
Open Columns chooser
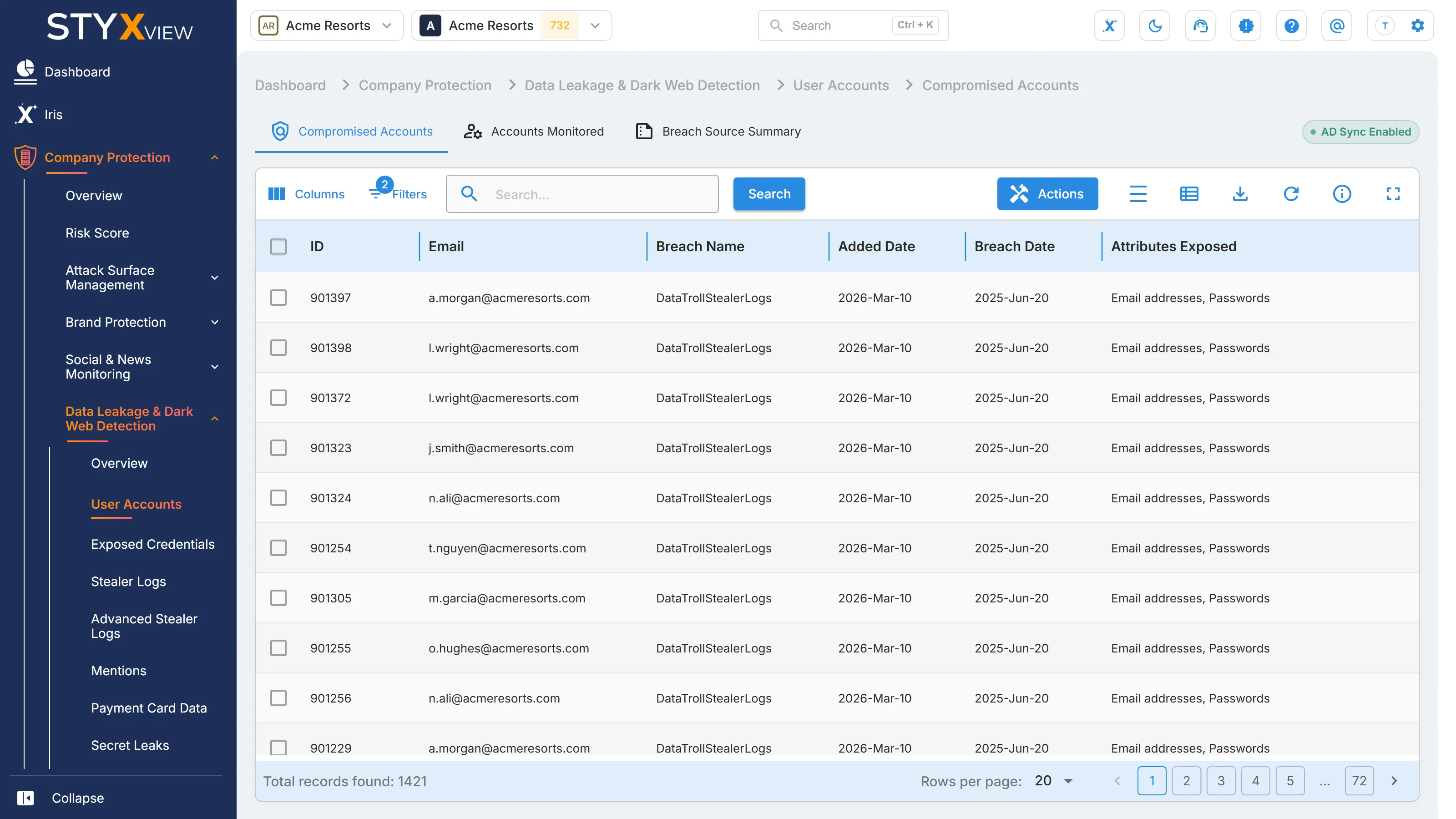[306, 194]
